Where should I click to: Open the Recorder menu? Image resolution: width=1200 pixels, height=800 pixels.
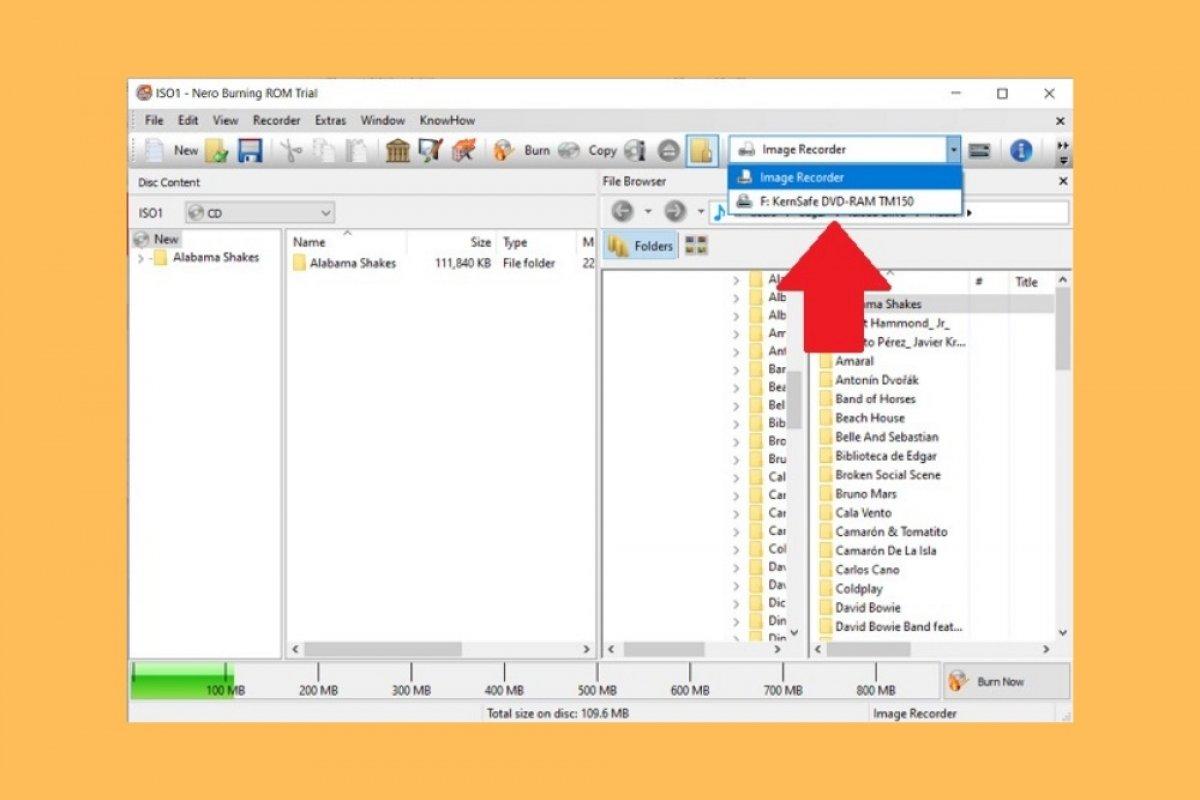276,120
